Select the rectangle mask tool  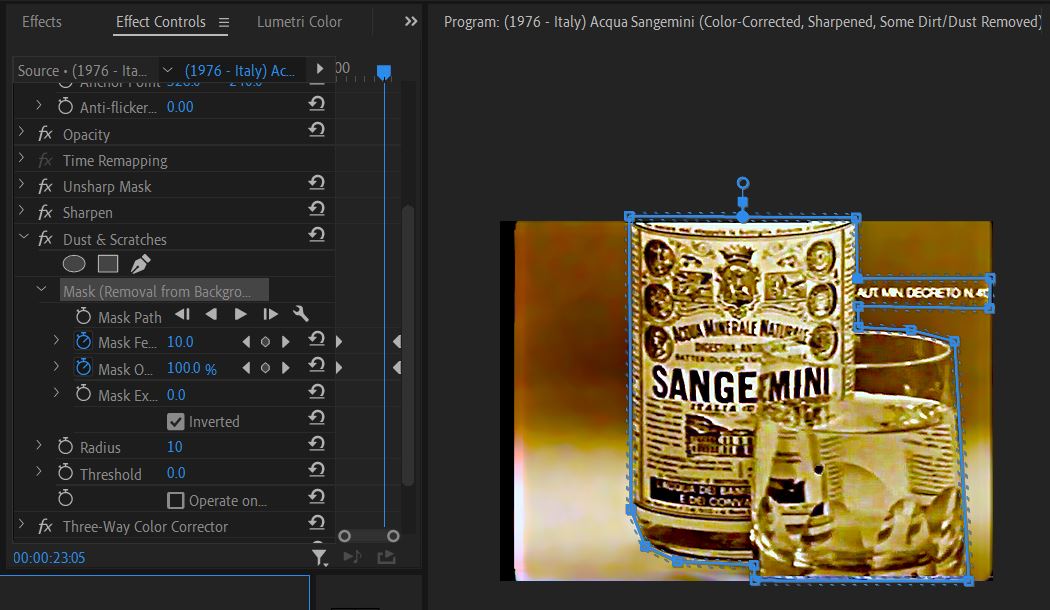click(x=108, y=264)
